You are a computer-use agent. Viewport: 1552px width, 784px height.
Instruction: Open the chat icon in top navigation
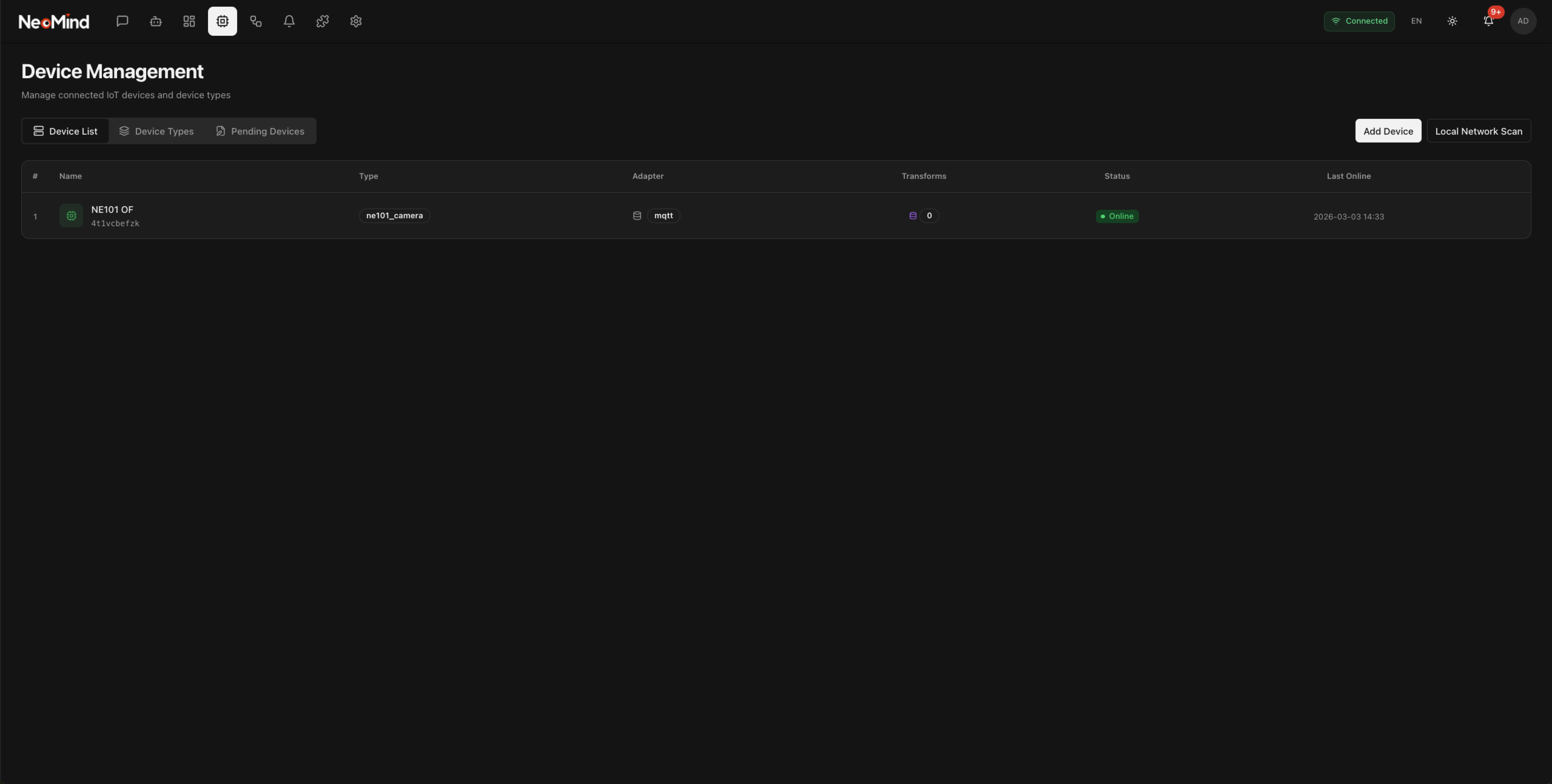(x=123, y=21)
